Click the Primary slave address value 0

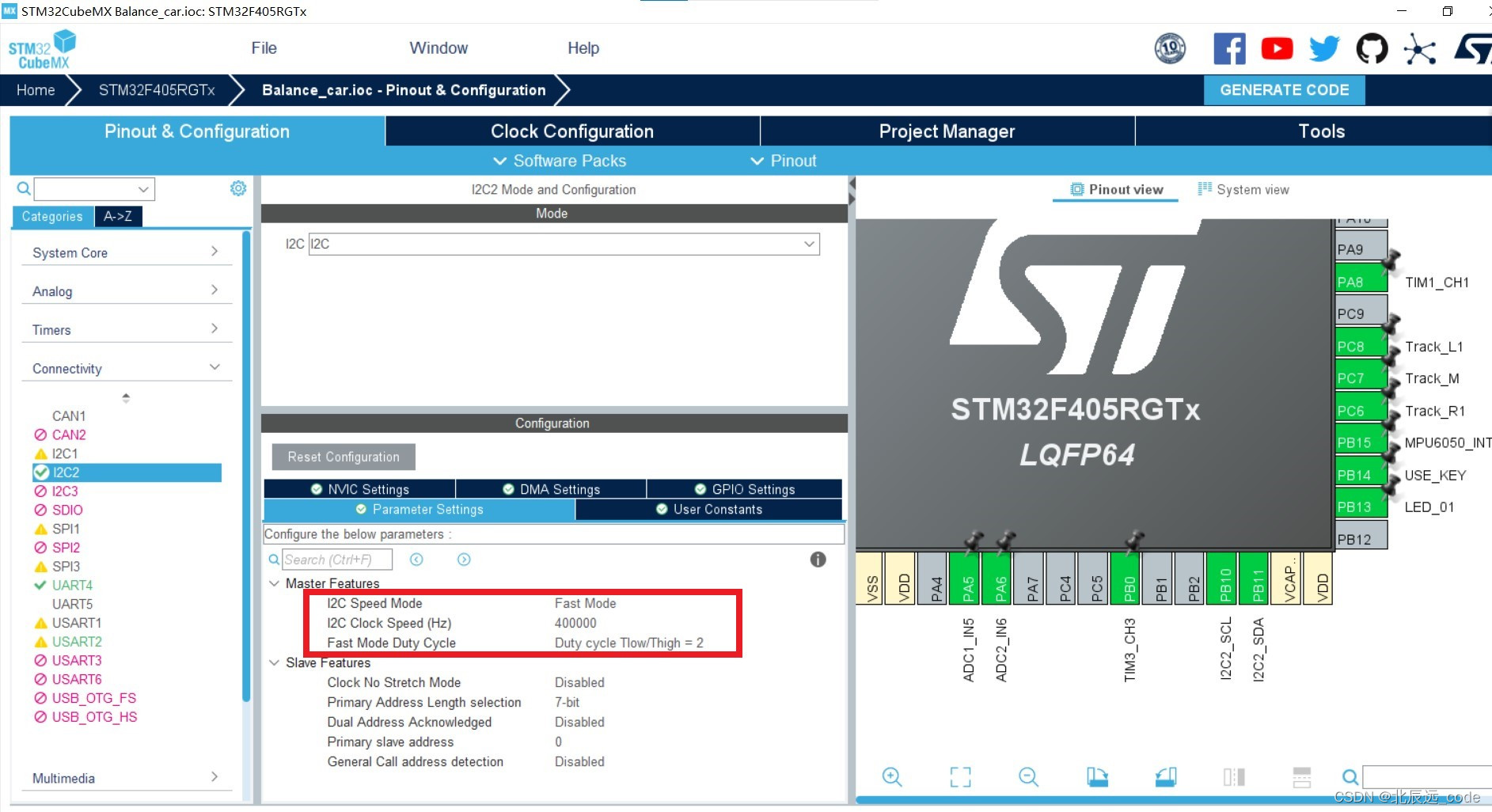[x=558, y=742]
